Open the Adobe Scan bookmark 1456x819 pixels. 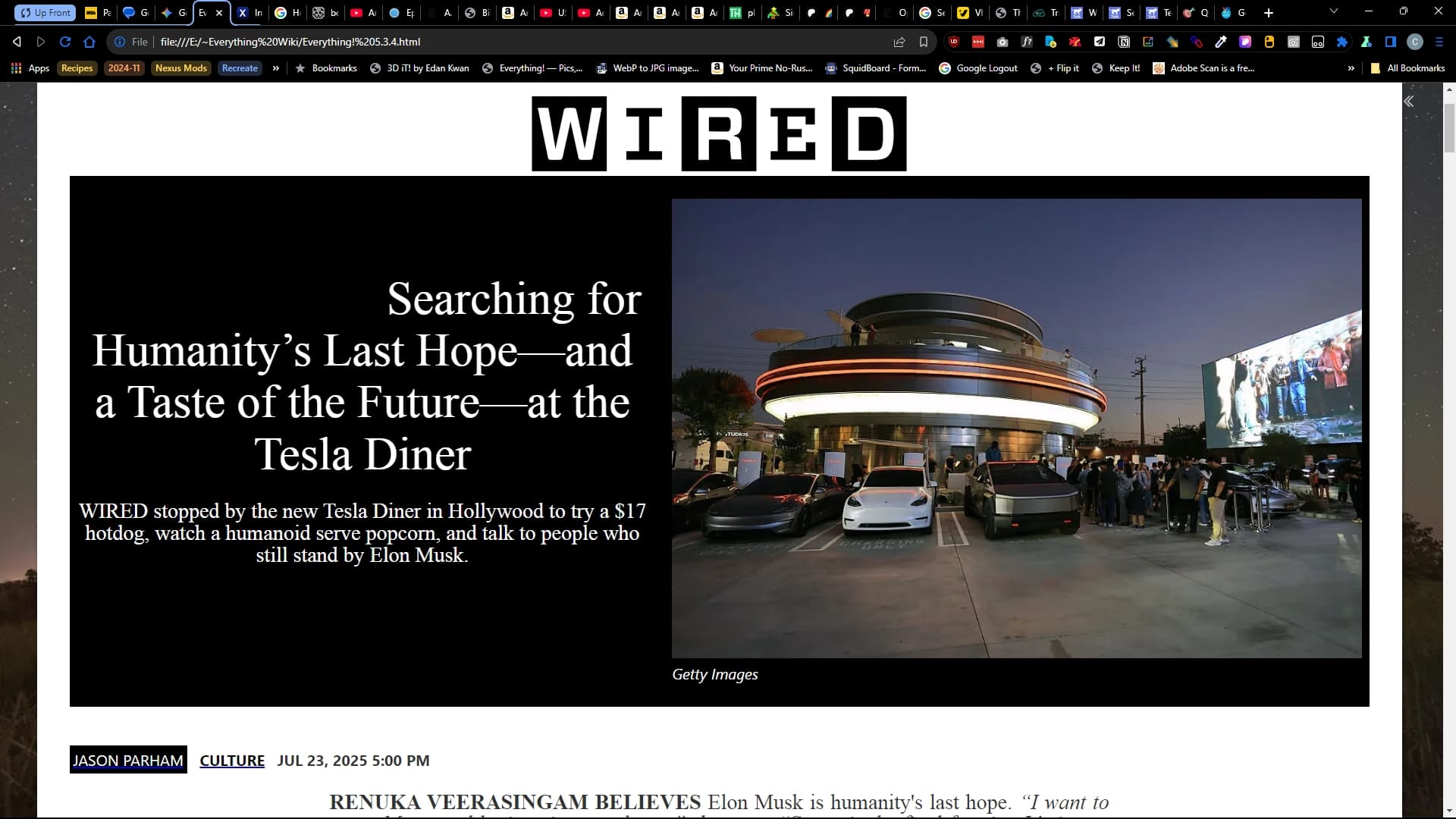(1203, 68)
